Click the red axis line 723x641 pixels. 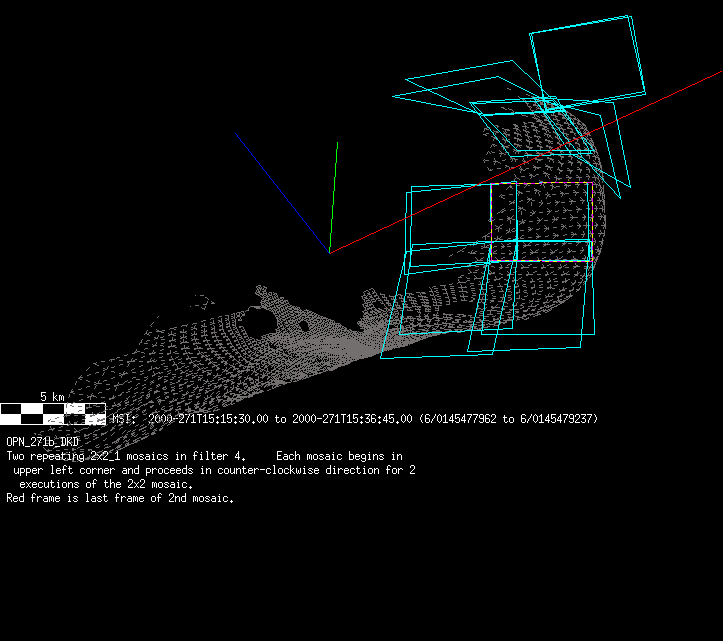coord(526,162)
